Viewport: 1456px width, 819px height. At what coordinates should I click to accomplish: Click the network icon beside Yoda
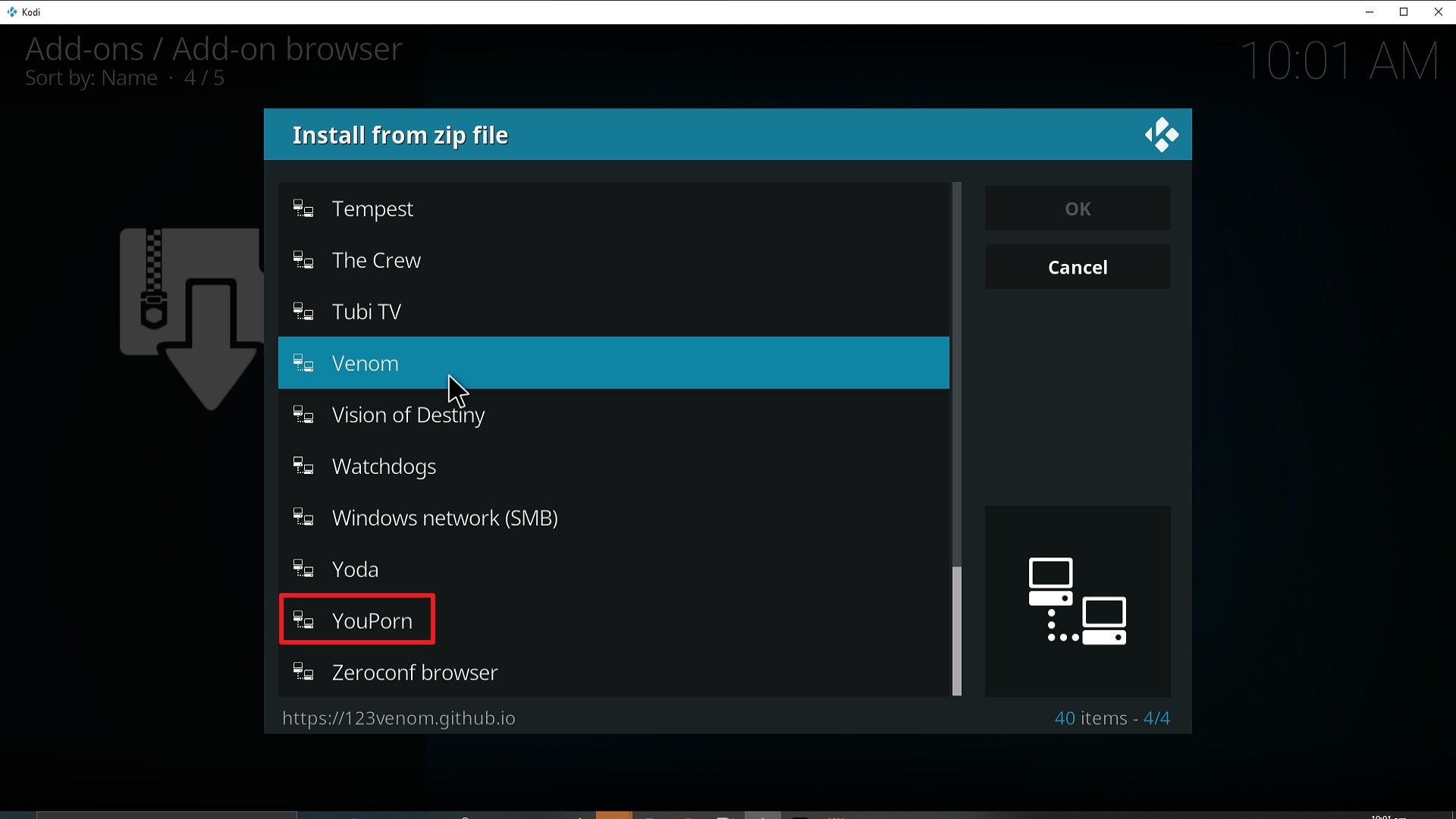click(304, 570)
